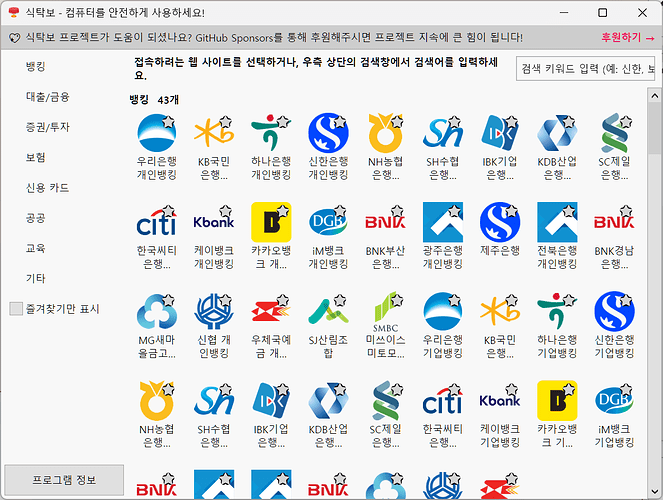Open SMBC 미쓰이스미토모 icon
Image resolution: width=663 pixels, height=500 pixels.
[x=385, y=311]
